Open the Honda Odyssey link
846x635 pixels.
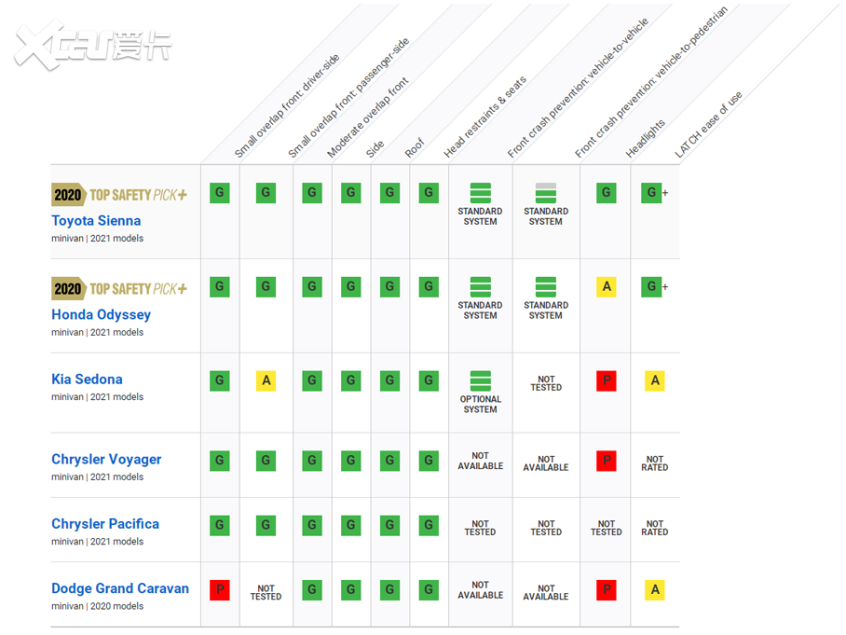[x=101, y=315]
